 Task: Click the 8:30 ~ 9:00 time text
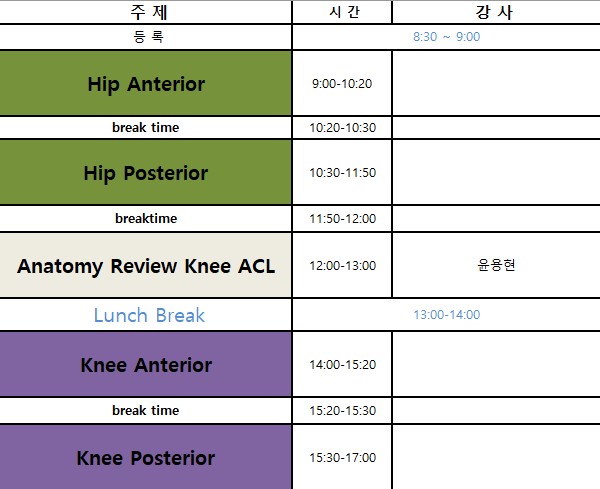point(446,37)
